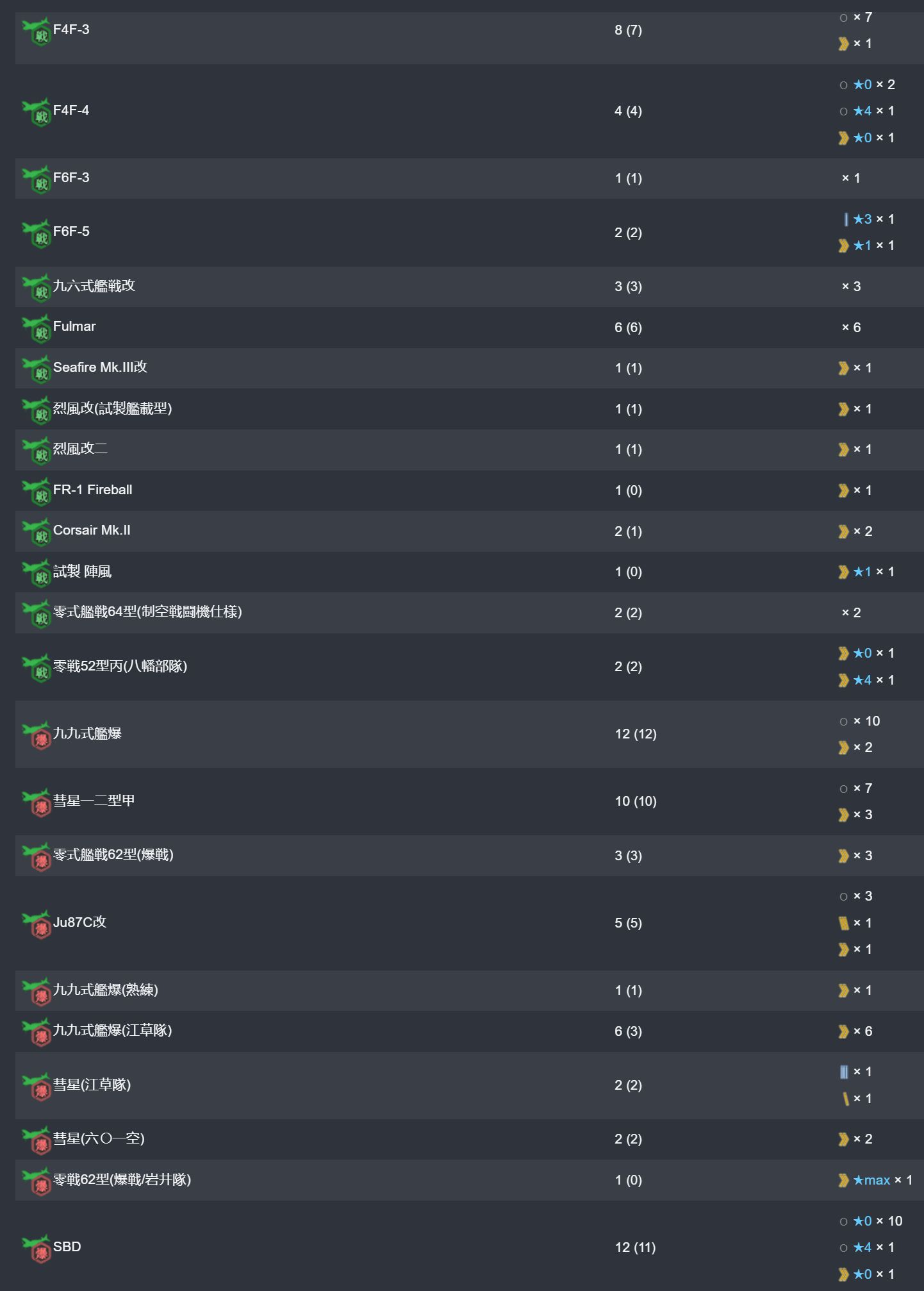Click the fighter icon beside Seafire Mk.III改

point(37,369)
